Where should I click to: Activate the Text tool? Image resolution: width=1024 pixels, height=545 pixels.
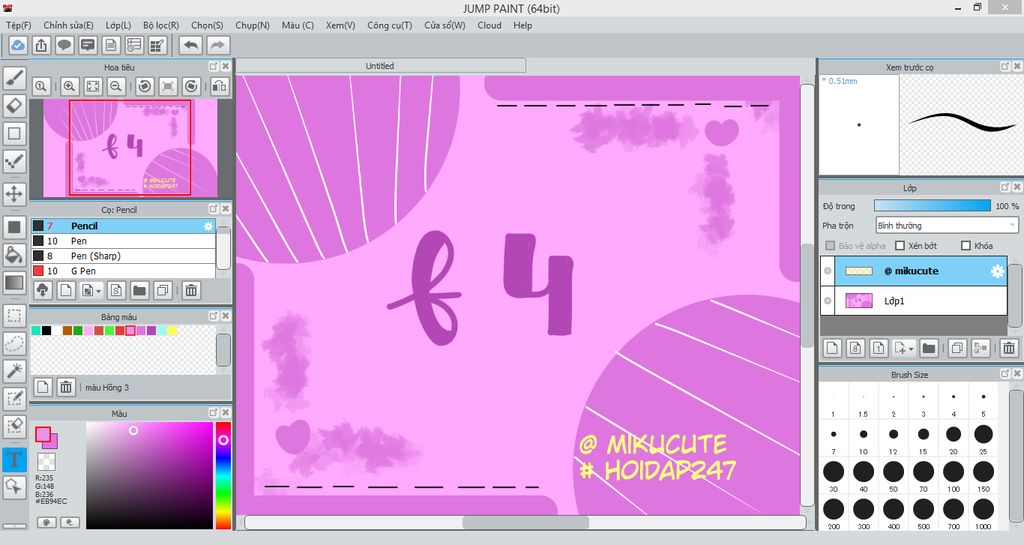tap(14, 459)
